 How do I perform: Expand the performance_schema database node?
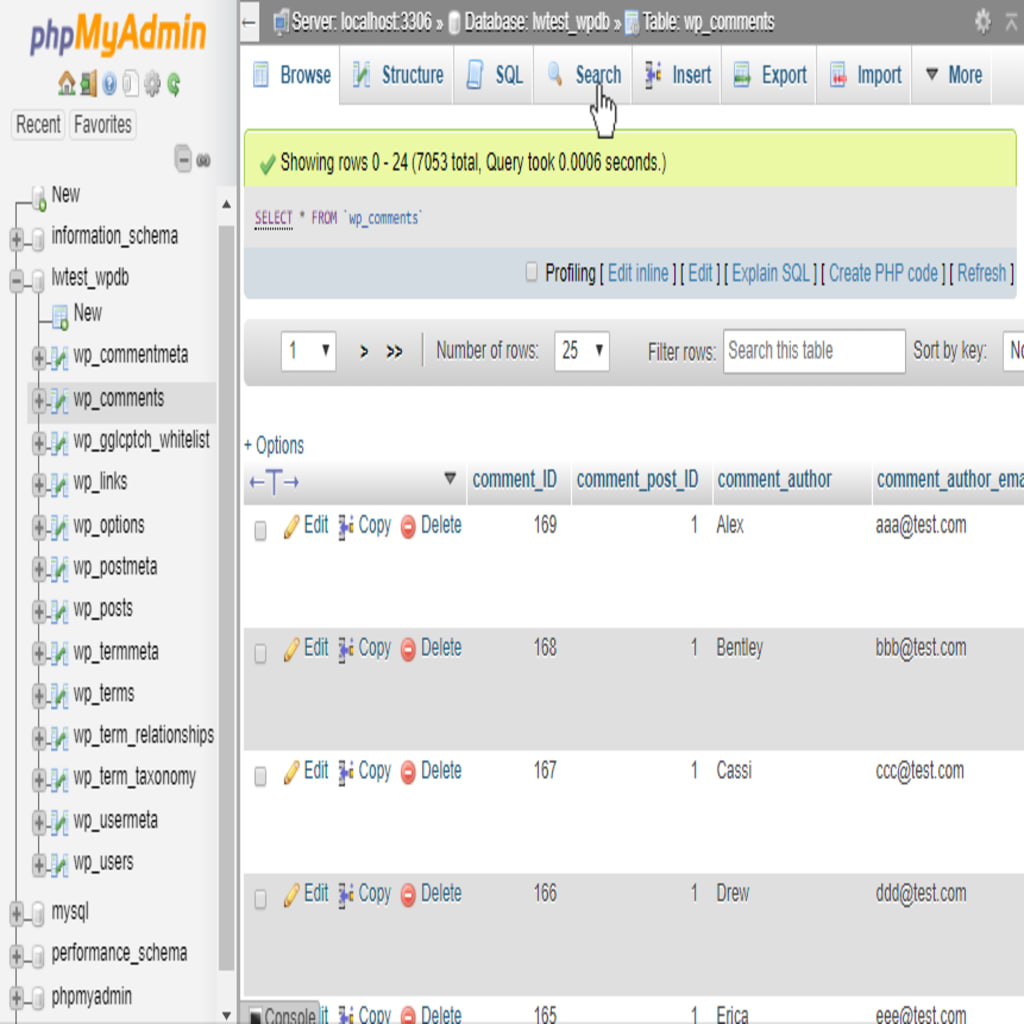(x=16, y=955)
